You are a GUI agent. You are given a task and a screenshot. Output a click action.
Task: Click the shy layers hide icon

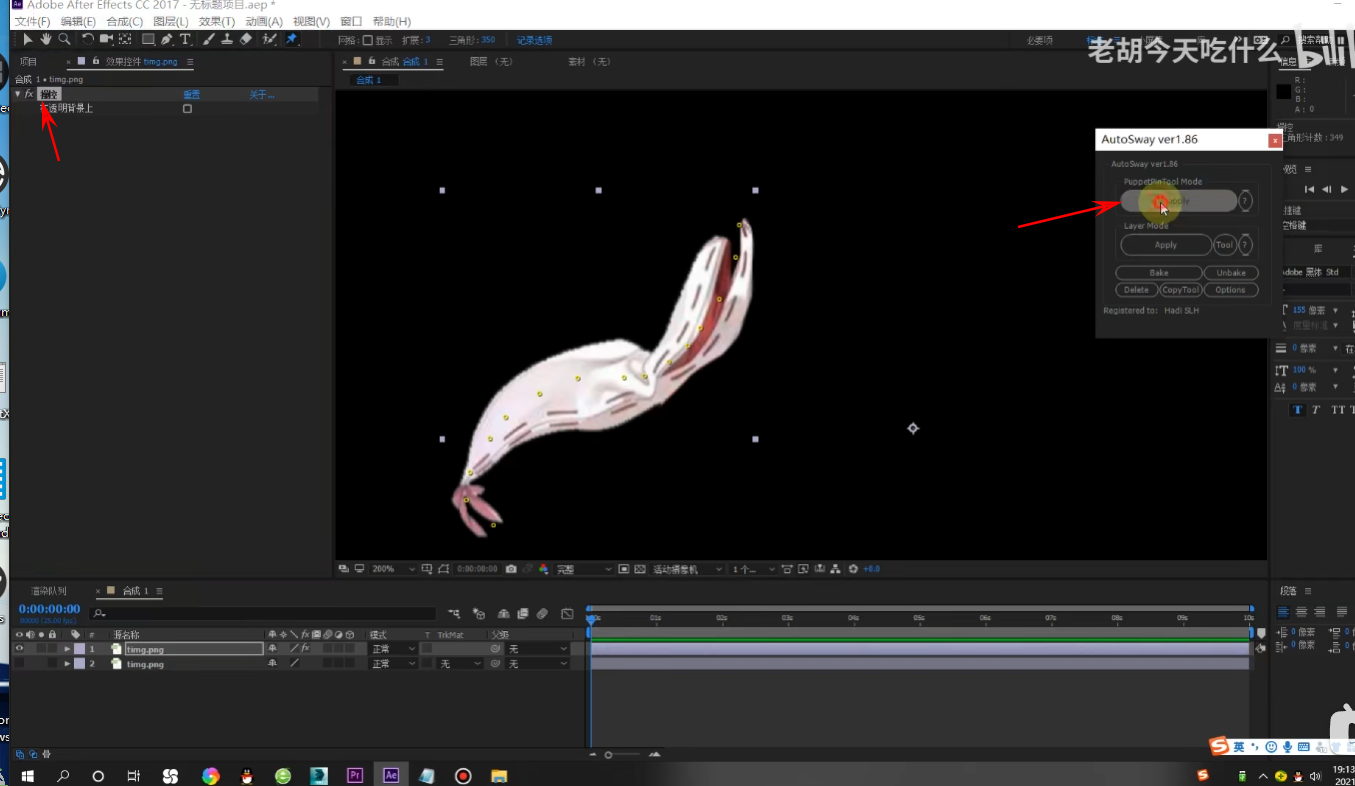click(x=503, y=613)
